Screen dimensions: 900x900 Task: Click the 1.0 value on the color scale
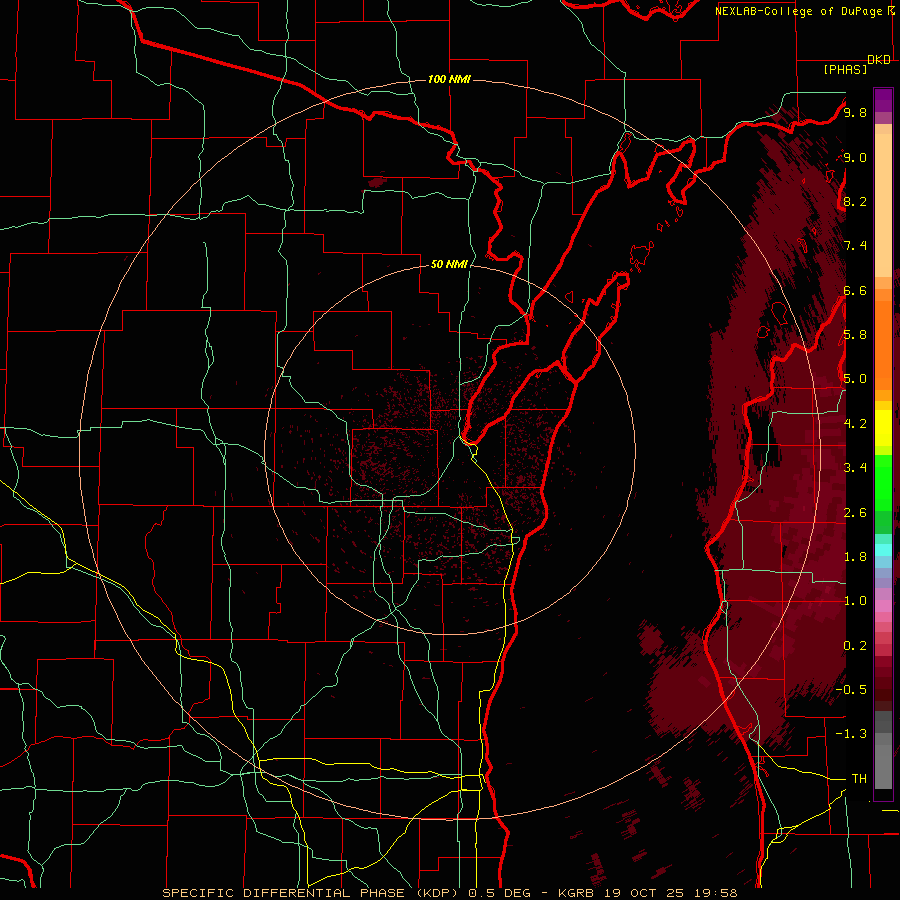coord(855,601)
